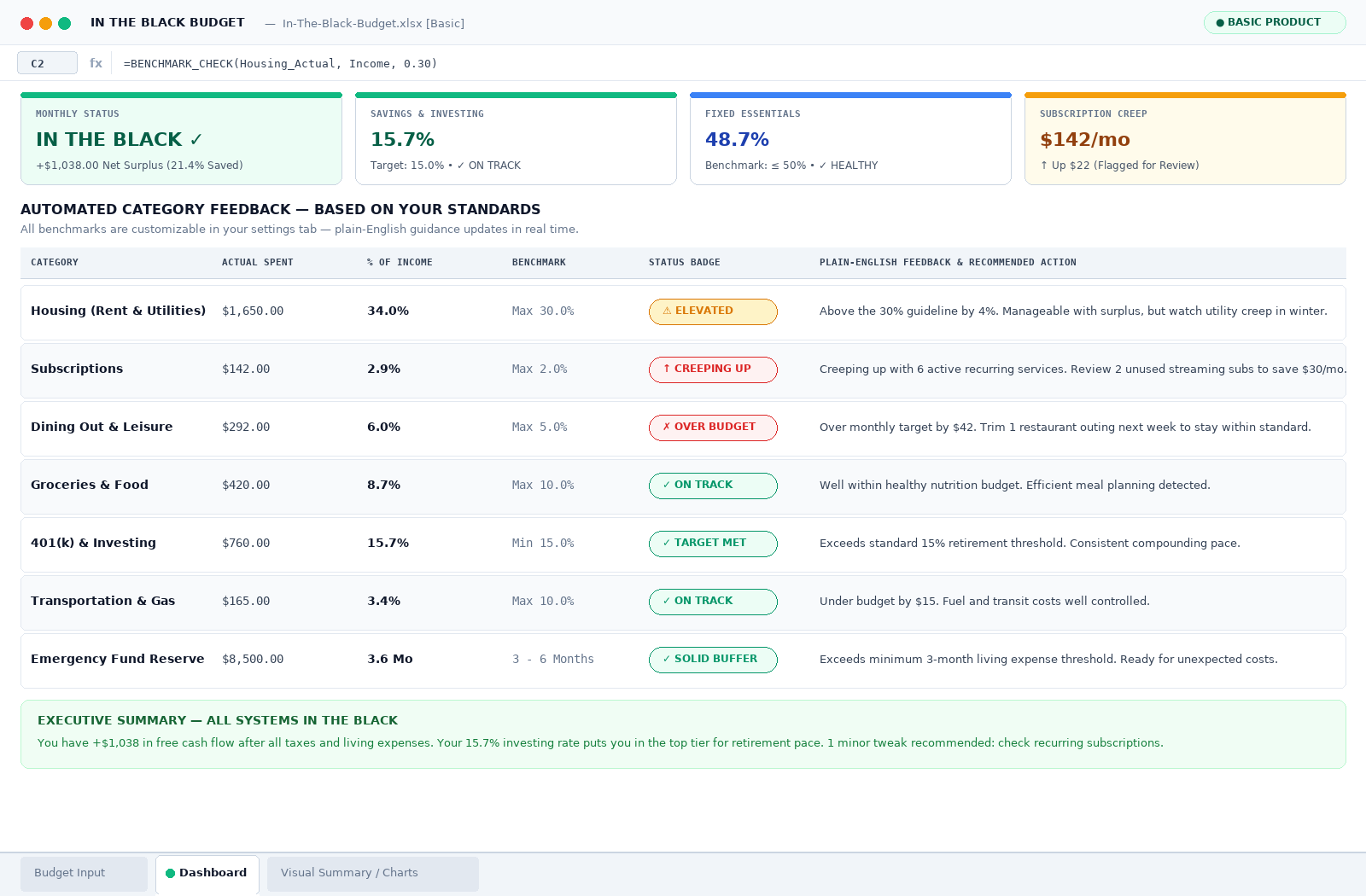The height and width of the screenshot is (896, 1366).
Task: Click the 6.0% dining percentage
Action: point(383,427)
